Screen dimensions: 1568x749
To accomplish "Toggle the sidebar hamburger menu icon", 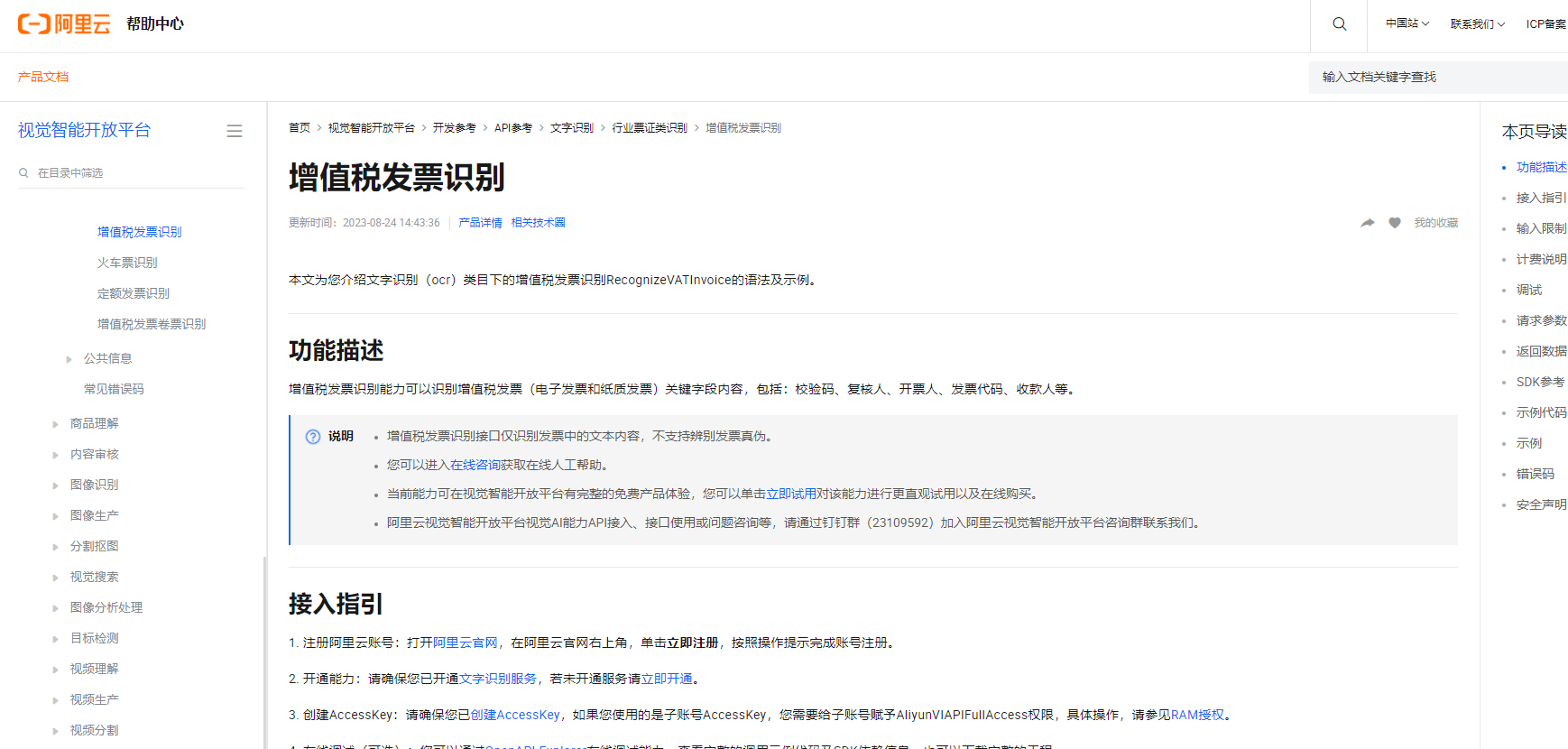I will point(235,131).
